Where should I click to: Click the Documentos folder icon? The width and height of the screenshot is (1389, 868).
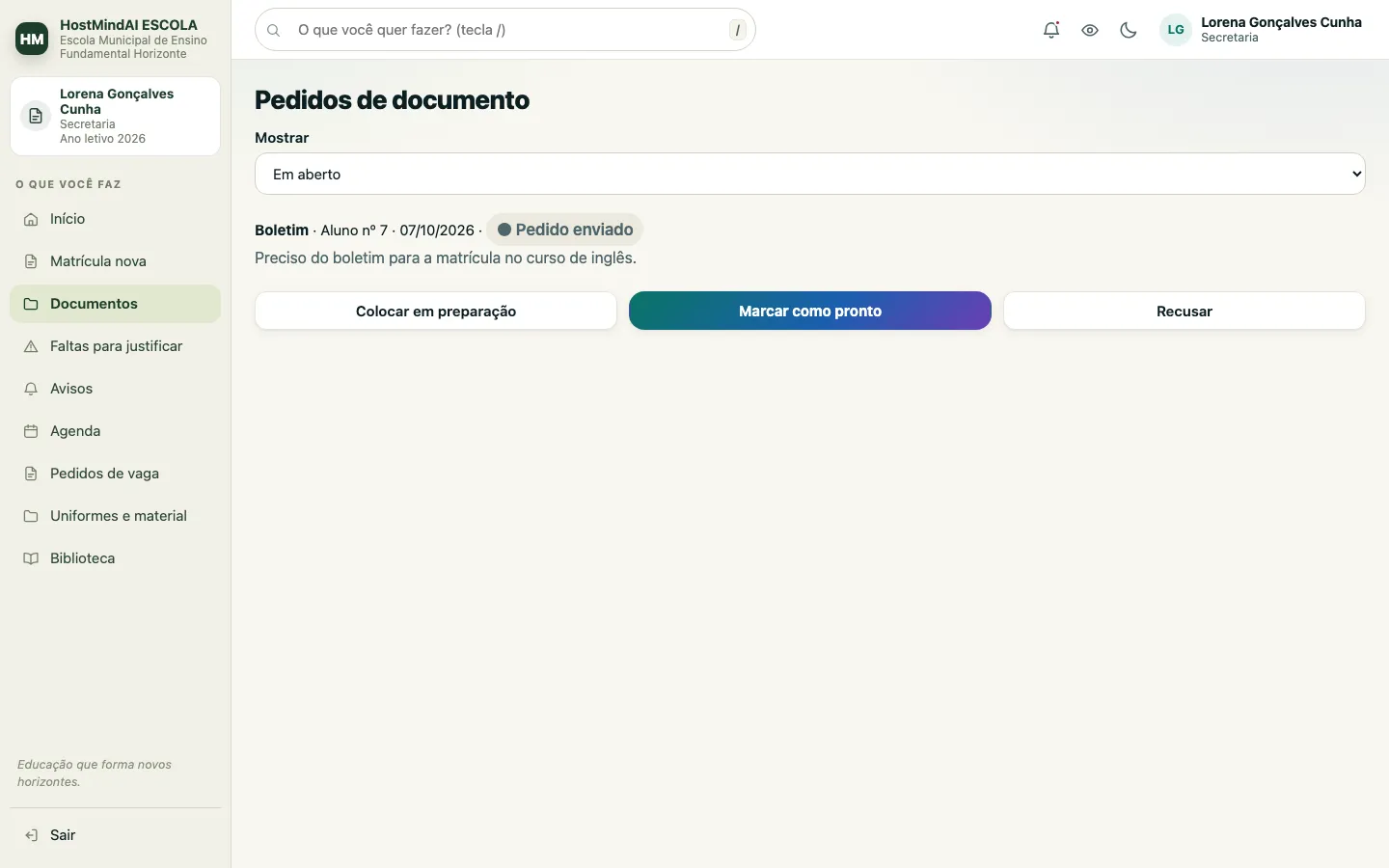click(x=31, y=304)
